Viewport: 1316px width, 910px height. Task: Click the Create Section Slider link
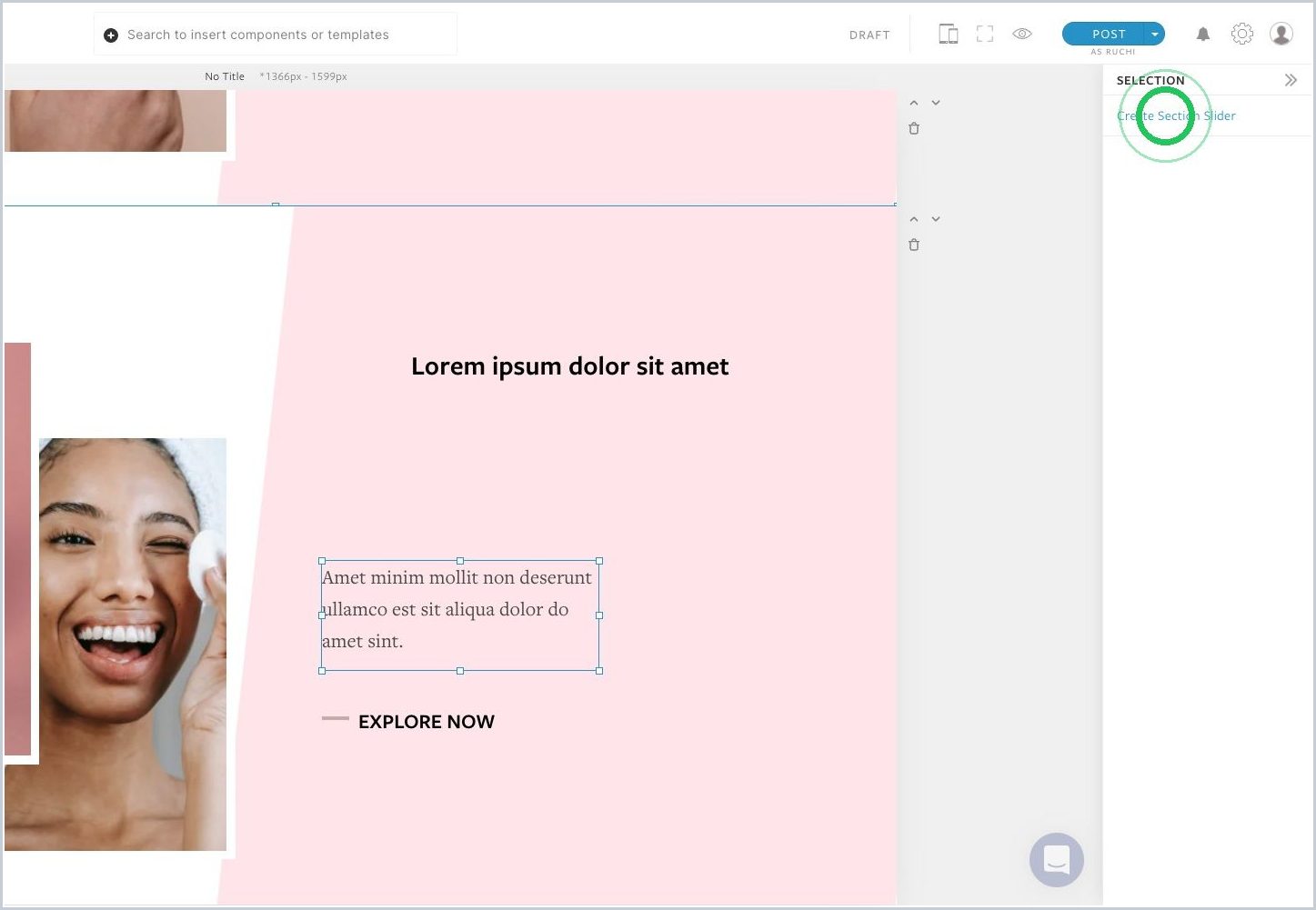coord(1176,115)
